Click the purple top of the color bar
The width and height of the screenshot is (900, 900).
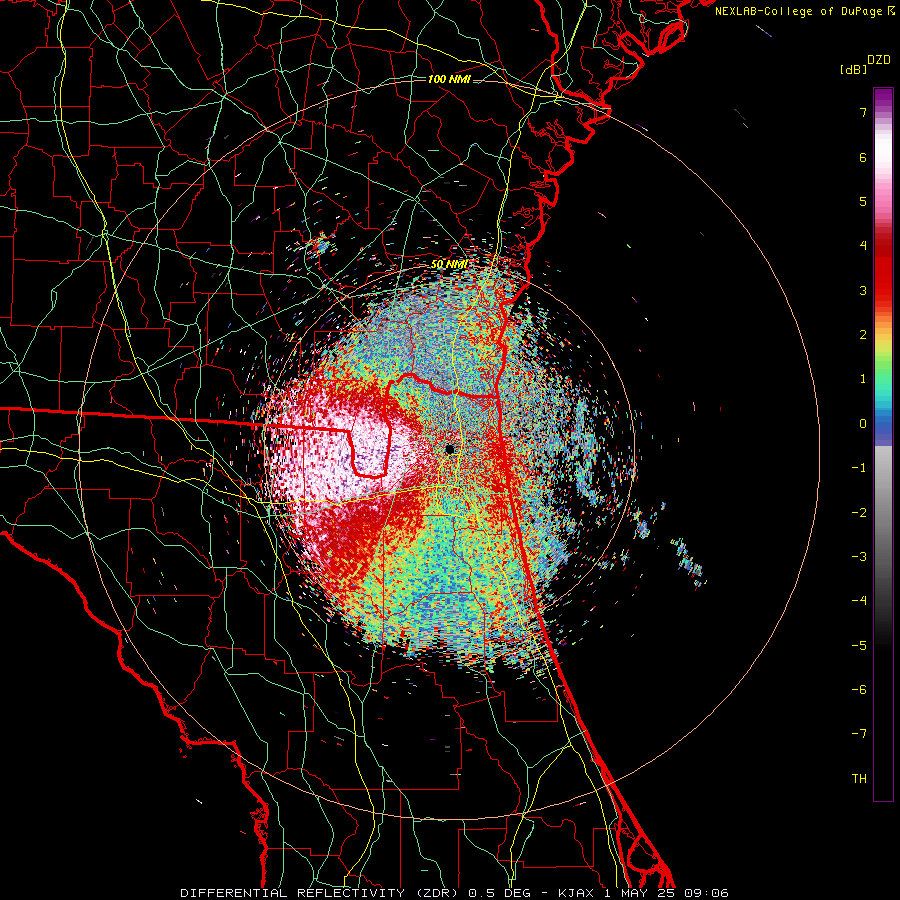click(x=883, y=98)
